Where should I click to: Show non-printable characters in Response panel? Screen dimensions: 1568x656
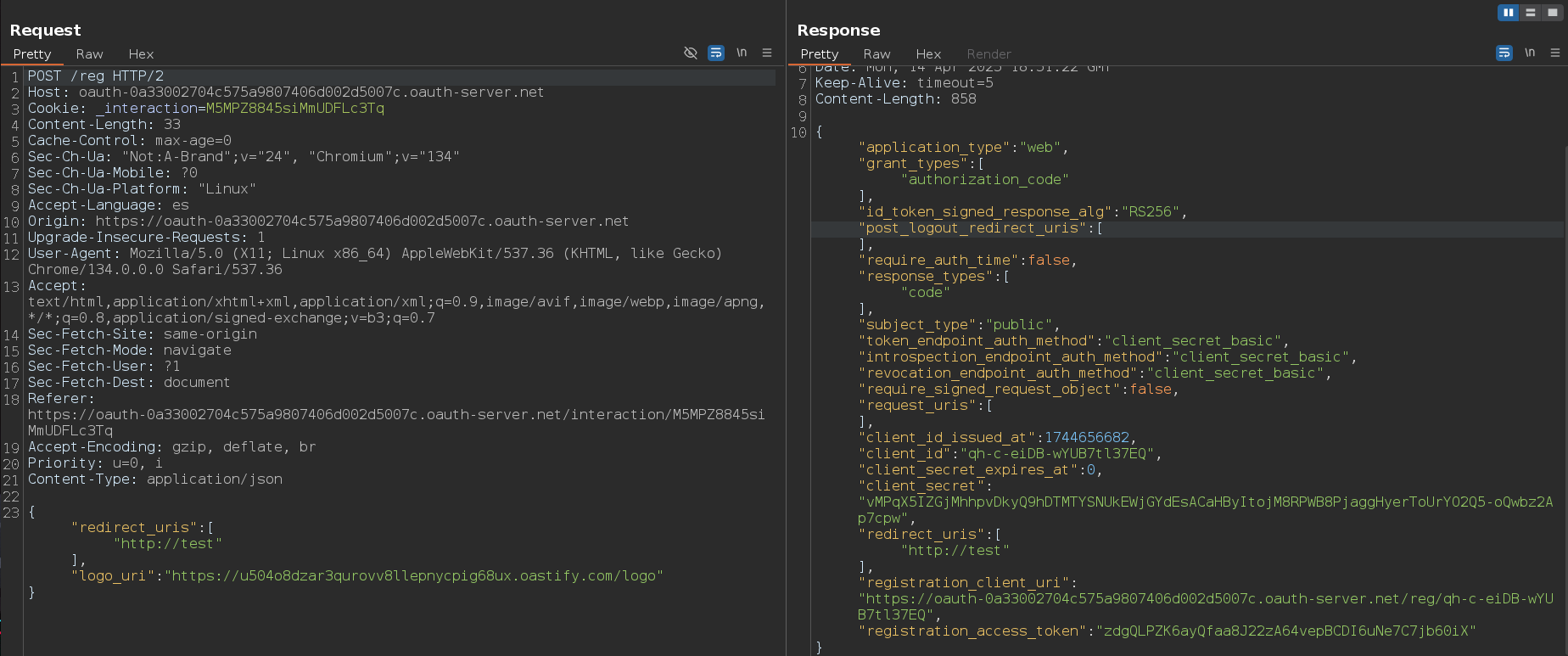tap(1530, 53)
